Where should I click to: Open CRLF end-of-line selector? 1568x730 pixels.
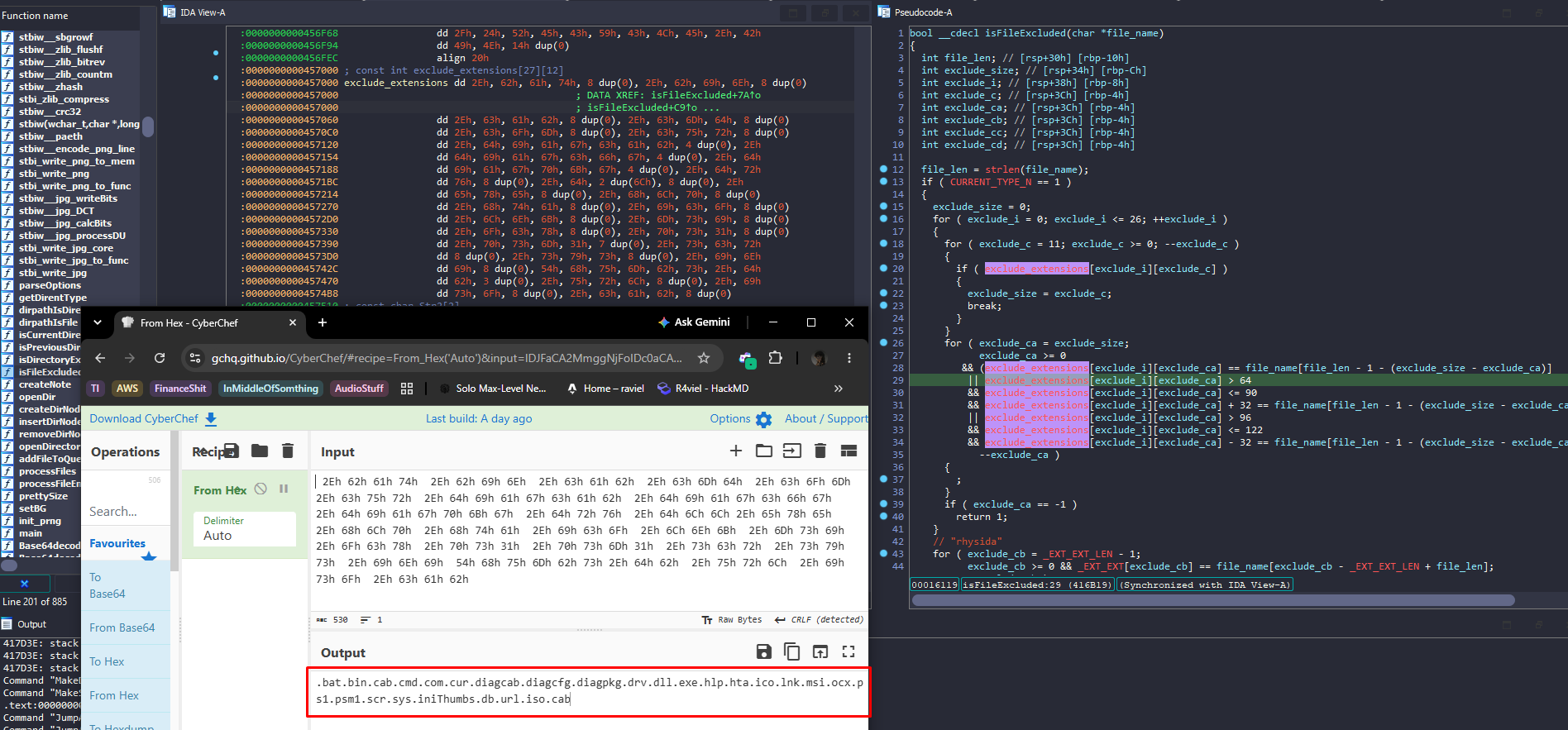819,619
